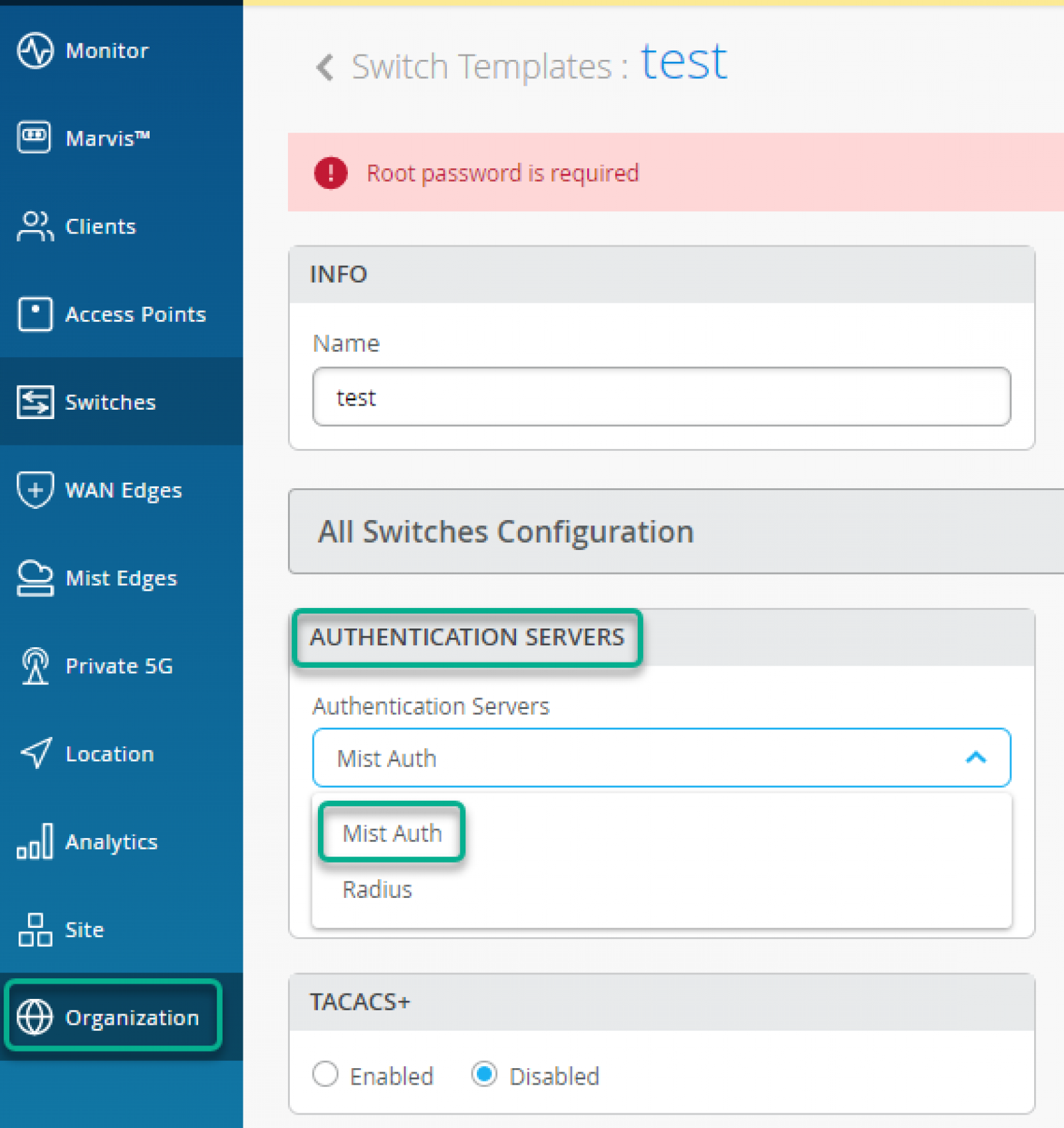Open the Organization menu item

(112, 1017)
